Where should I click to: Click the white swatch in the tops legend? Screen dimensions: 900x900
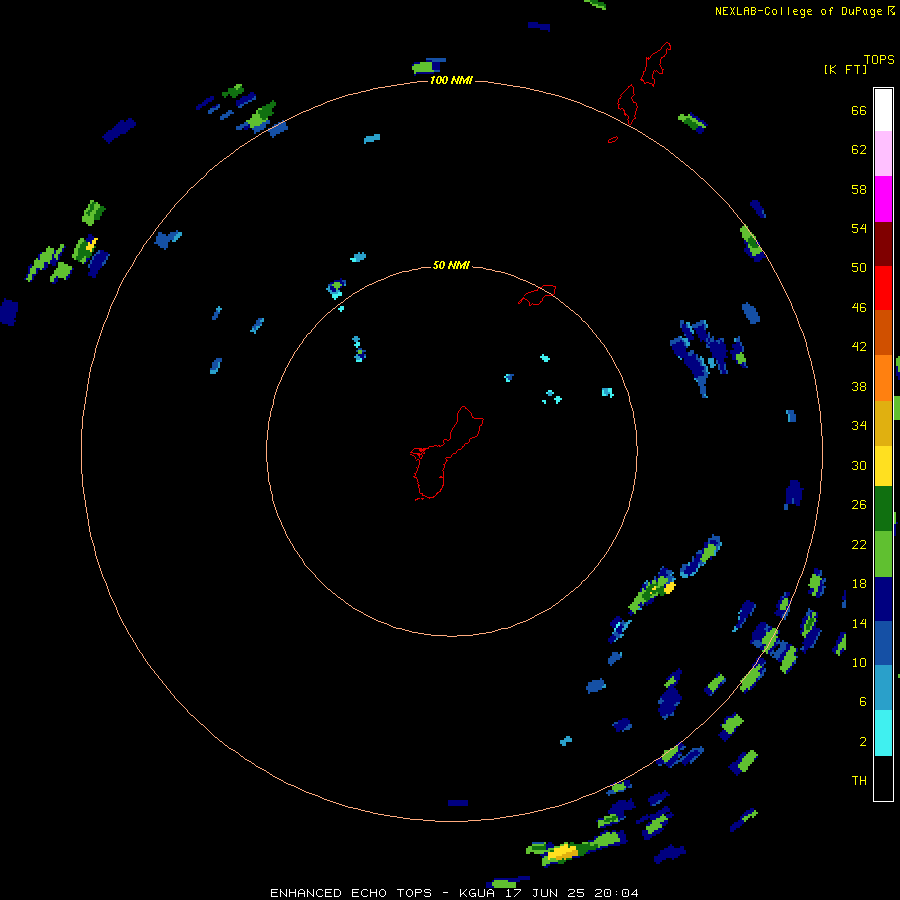point(883,110)
